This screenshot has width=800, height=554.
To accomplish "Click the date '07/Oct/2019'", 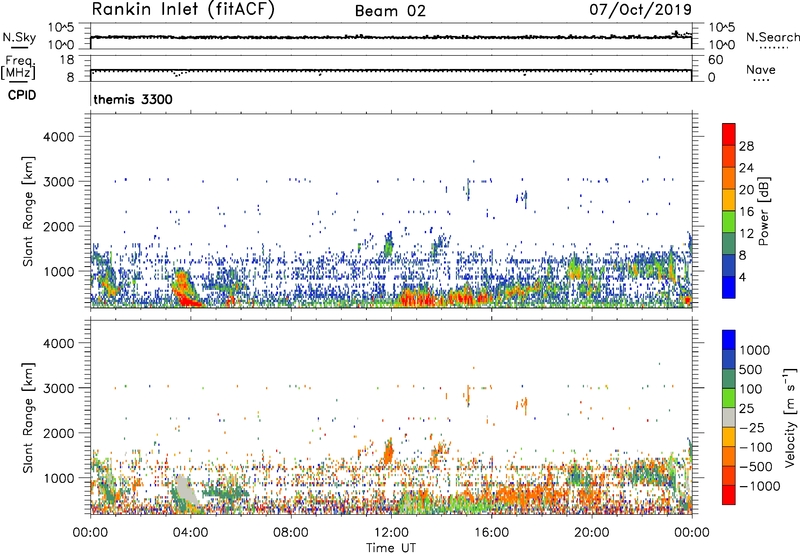I will [641, 9].
